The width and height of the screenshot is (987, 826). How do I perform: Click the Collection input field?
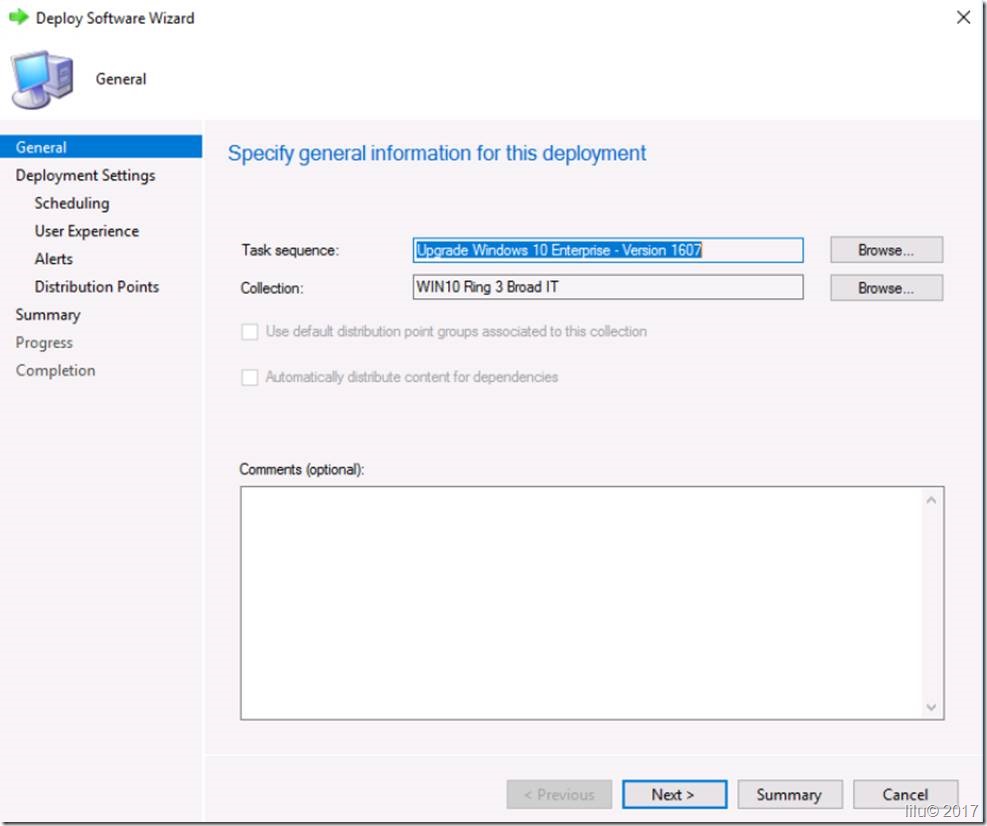point(608,287)
